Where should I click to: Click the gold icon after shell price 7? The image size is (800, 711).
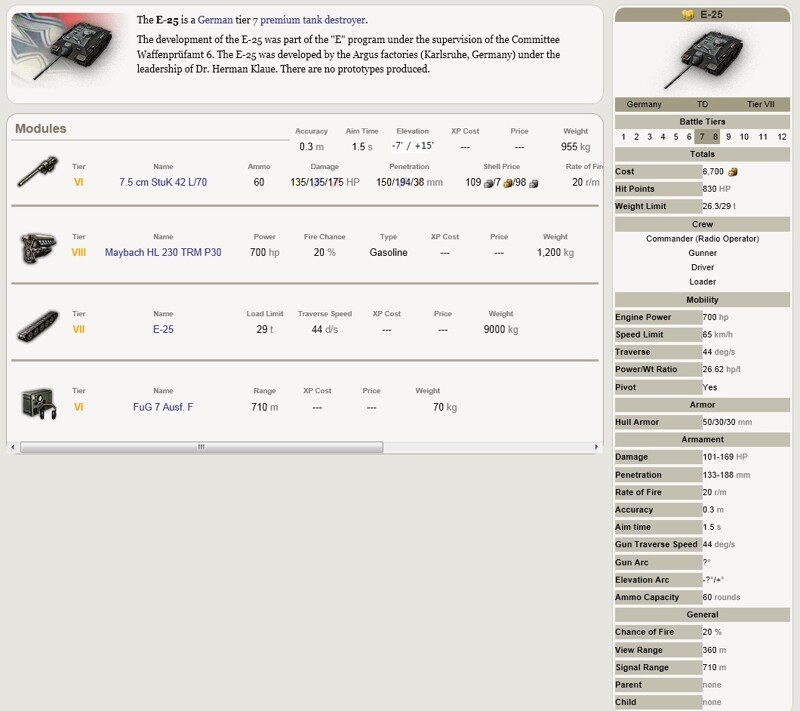(508, 183)
